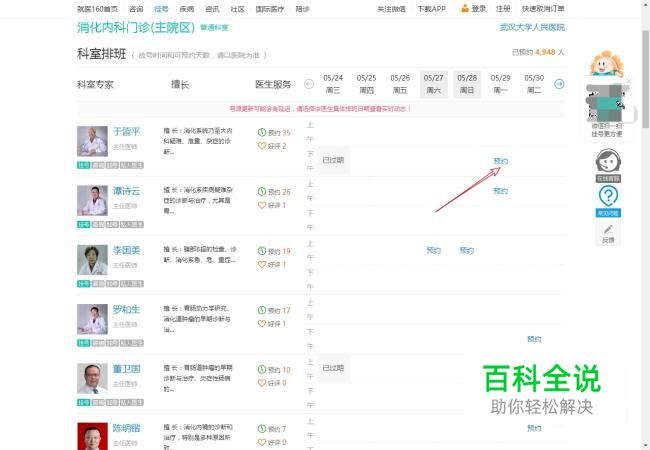650x450 pixels.
Task: Book 于皆平's 05/29 afternoon 预约 slot
Action: (500, 161)
